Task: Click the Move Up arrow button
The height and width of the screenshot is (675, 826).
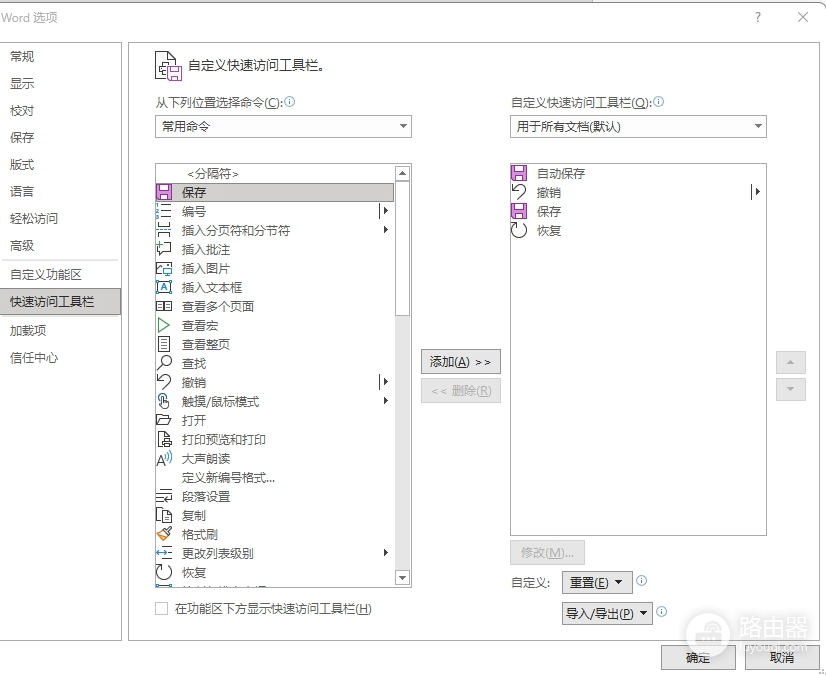Action: pos(791,363)
